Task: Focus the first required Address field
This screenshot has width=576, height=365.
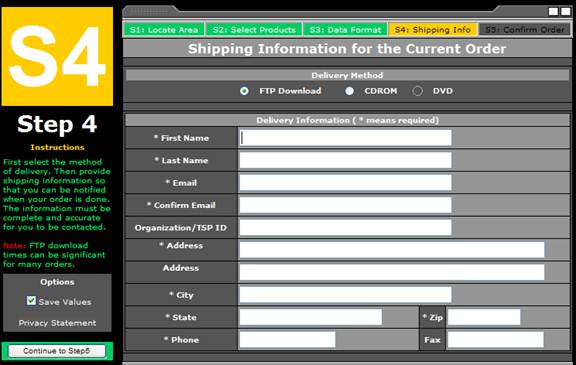Action: (392, 250)
